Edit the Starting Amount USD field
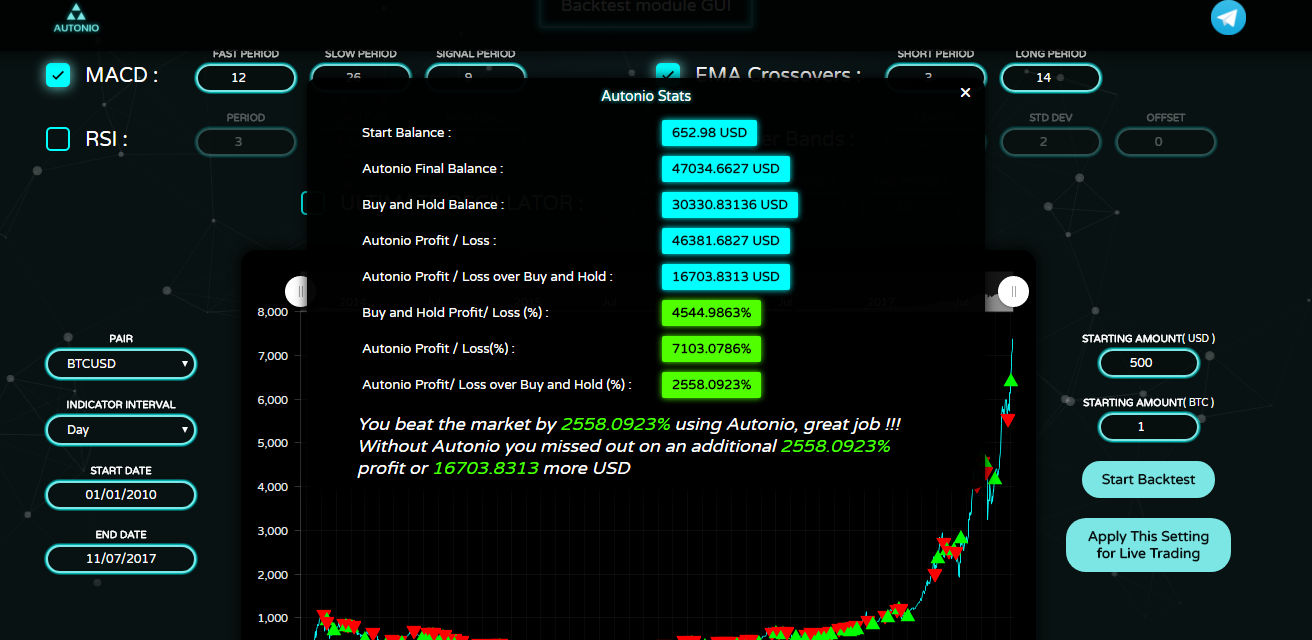 (x=1148, y=363)
